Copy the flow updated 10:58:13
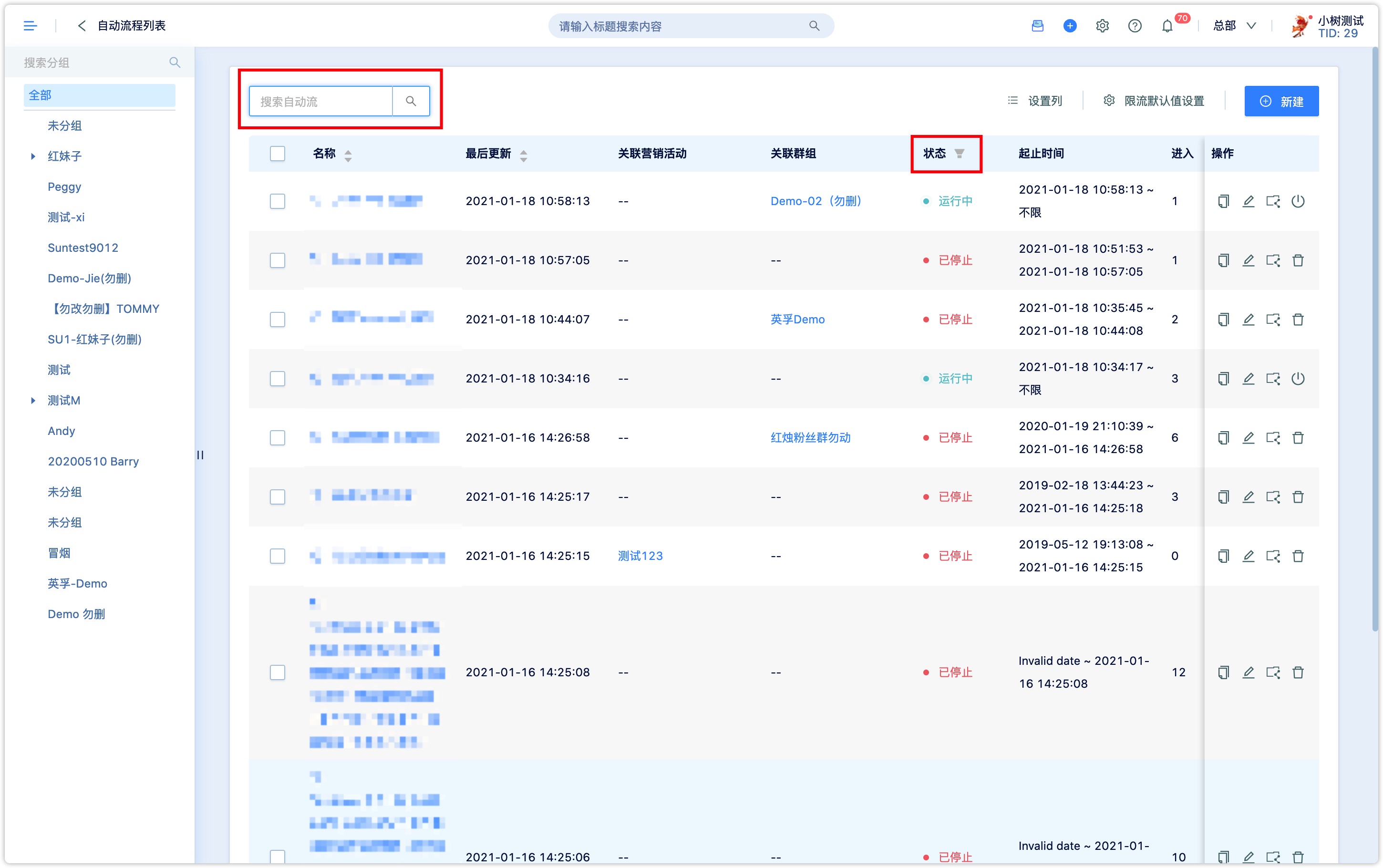Image resolution: width=1383 pixels, height=868 pixels. tap(1223, 201)
